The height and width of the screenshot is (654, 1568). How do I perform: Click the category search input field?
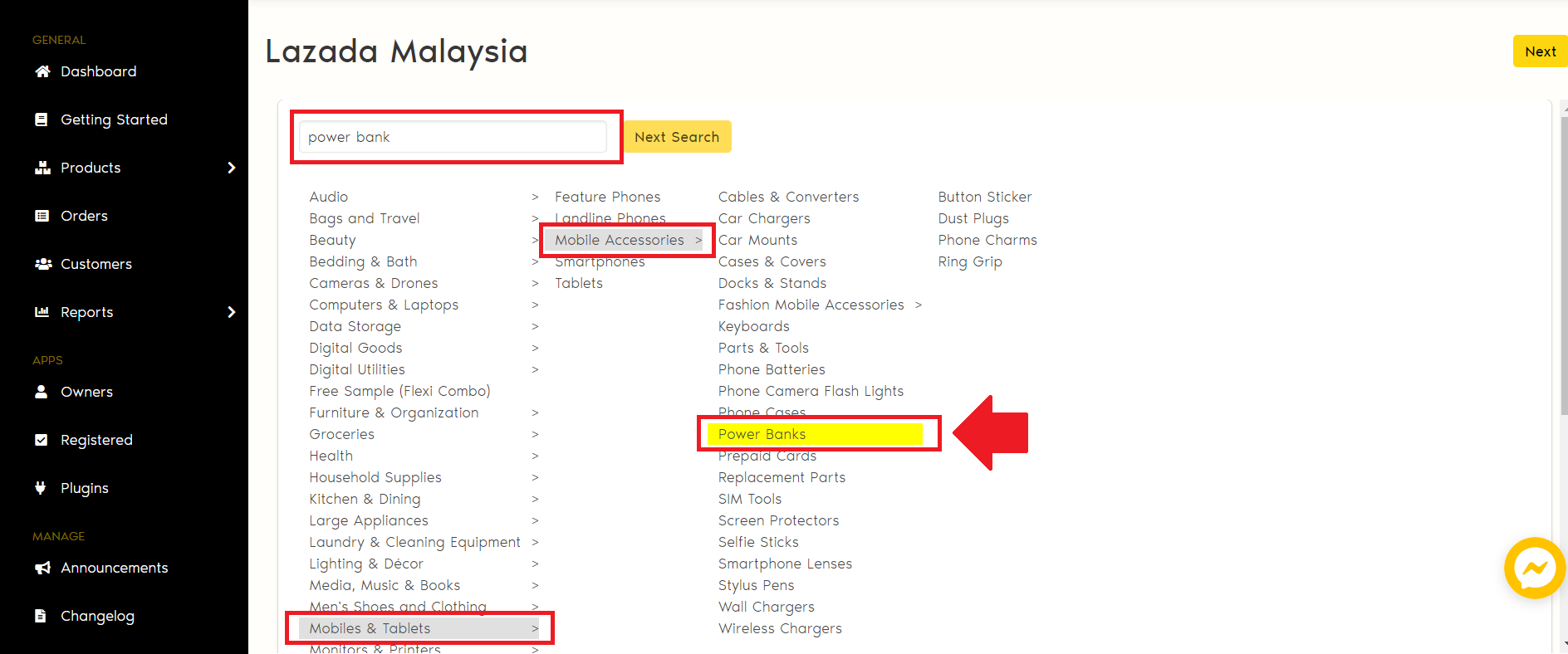(x=453, y=137)
